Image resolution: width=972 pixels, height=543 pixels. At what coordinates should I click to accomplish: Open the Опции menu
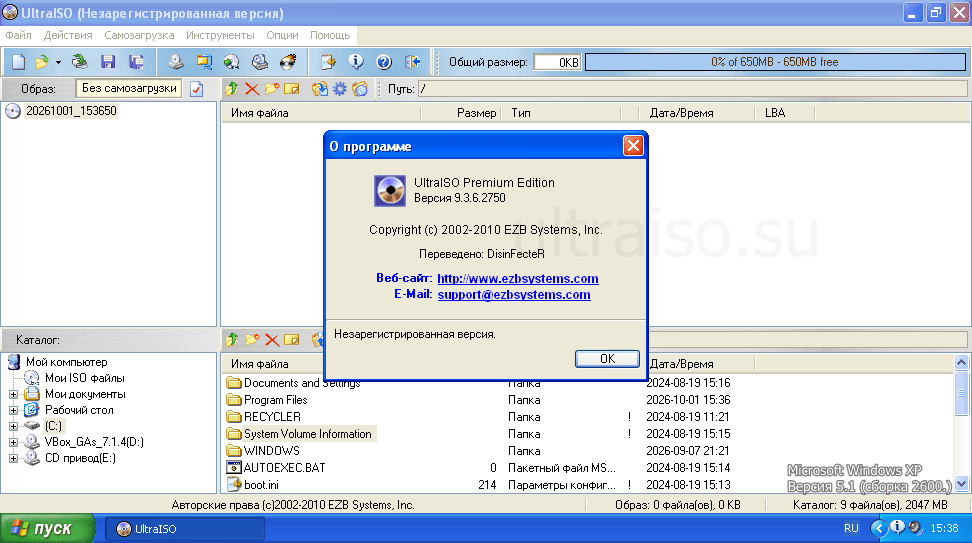coord(282,35)
